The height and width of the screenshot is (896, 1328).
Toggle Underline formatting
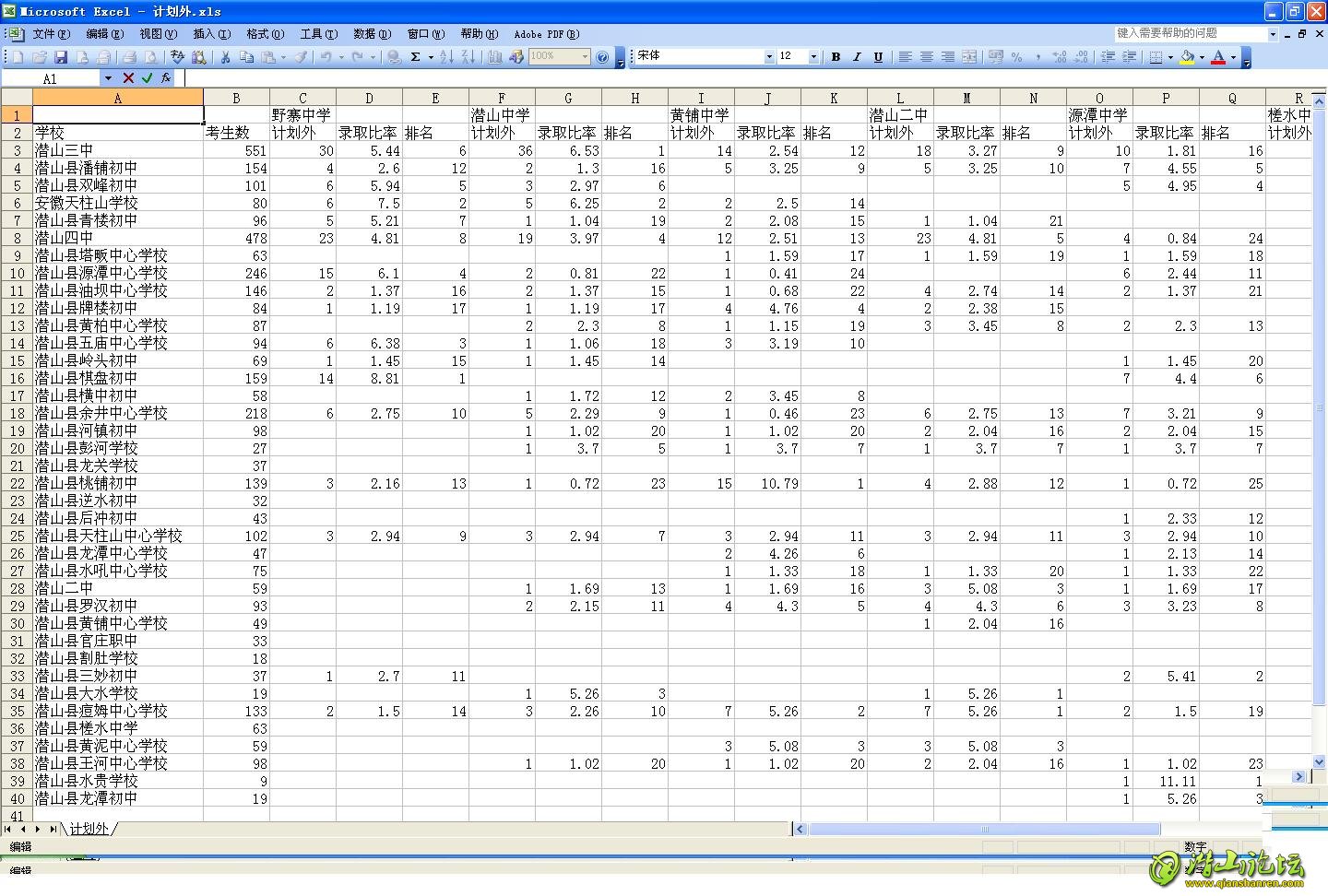(878, 57)
